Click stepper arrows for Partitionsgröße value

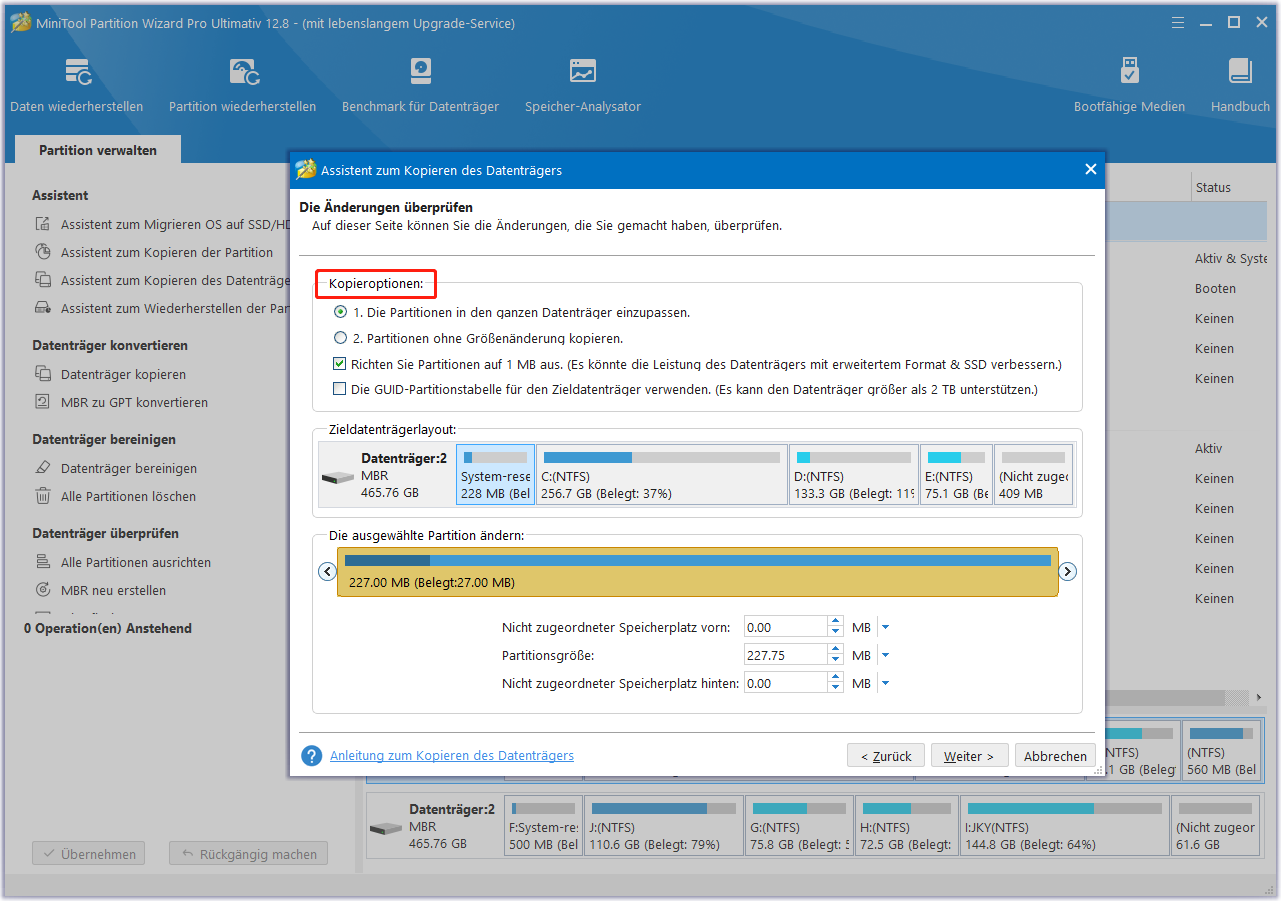pyautogui.click(x=836, y=655)
